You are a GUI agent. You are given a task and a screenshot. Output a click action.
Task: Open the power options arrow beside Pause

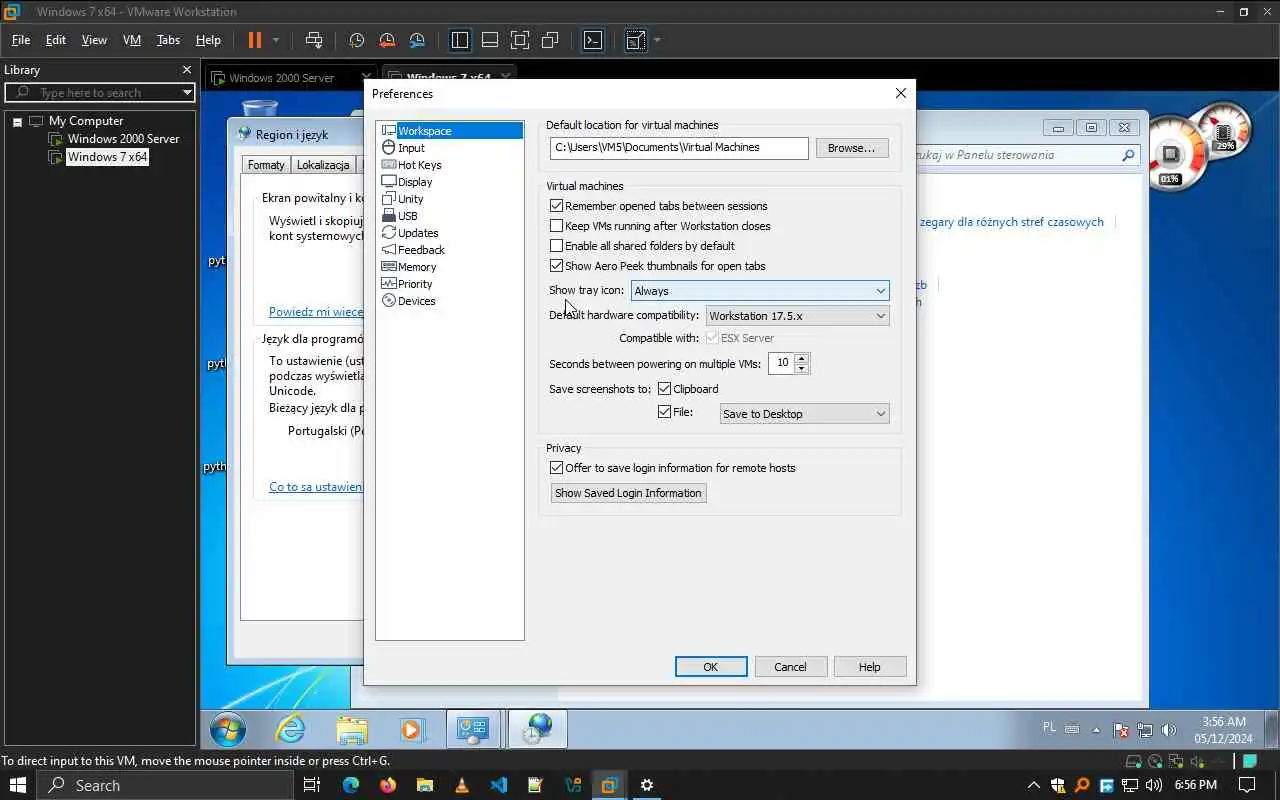pos(276,40)
